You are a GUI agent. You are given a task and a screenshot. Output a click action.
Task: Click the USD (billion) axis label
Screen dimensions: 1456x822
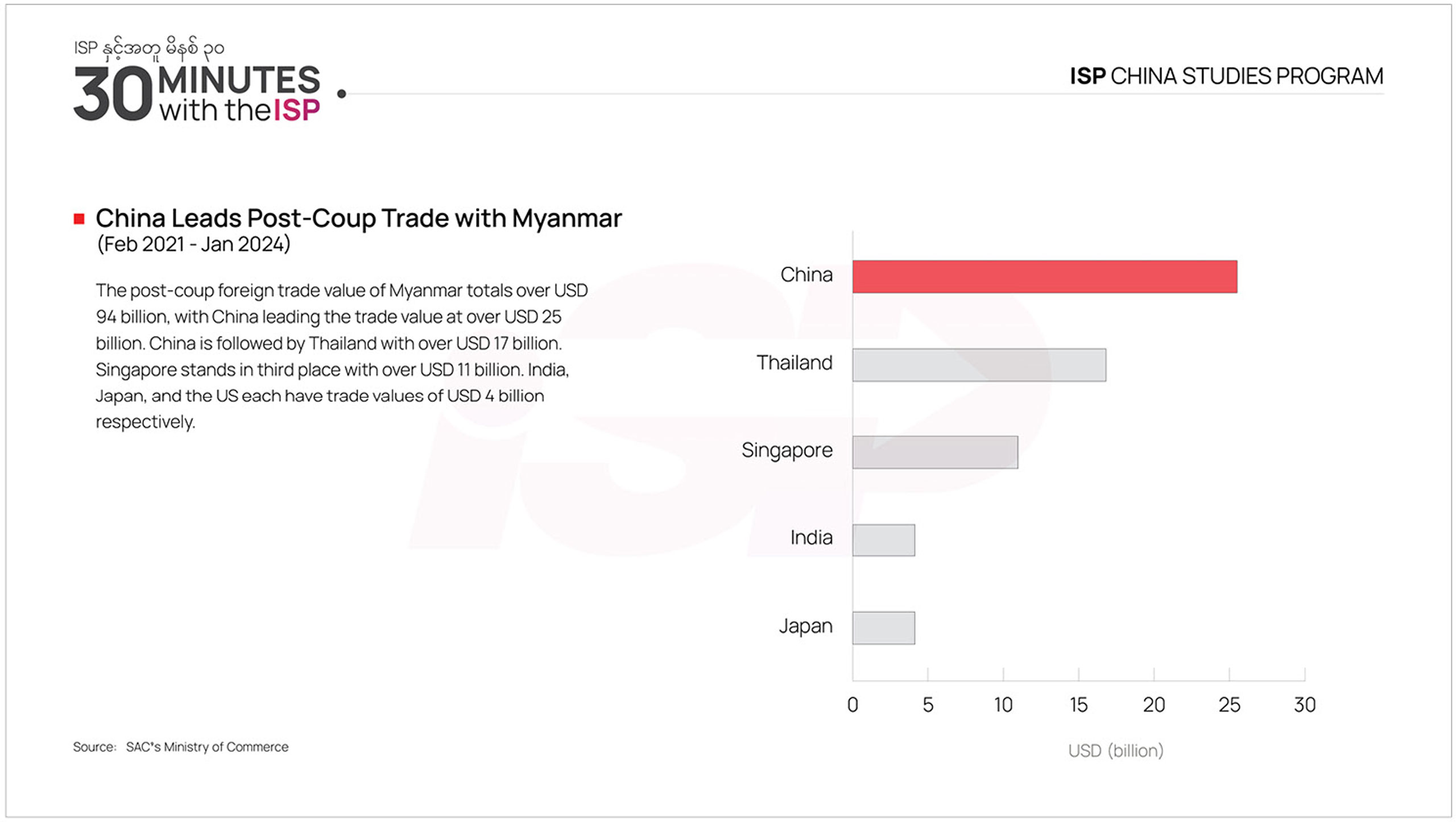(1115, 750)
